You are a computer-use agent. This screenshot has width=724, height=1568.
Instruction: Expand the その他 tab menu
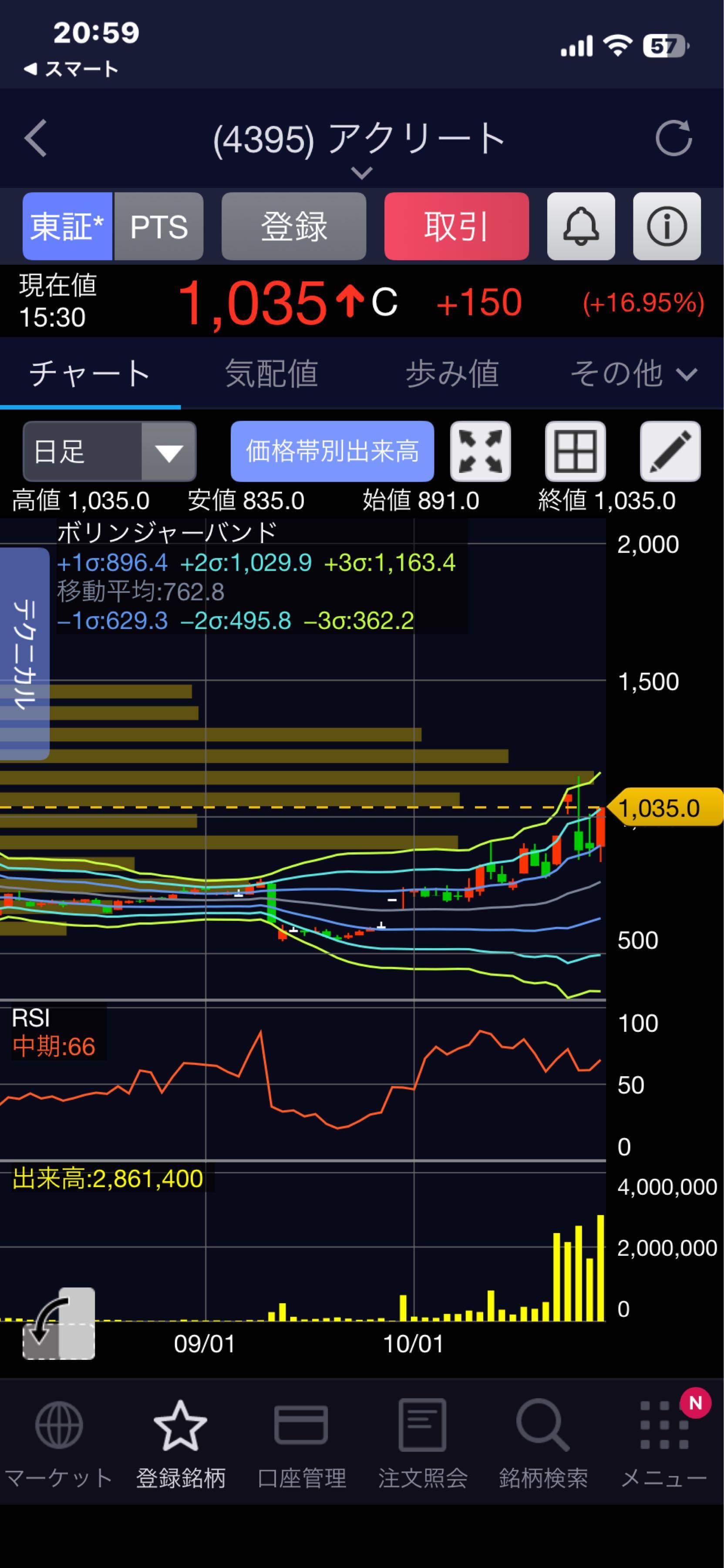pyautogui.click(x=633, y=373)
